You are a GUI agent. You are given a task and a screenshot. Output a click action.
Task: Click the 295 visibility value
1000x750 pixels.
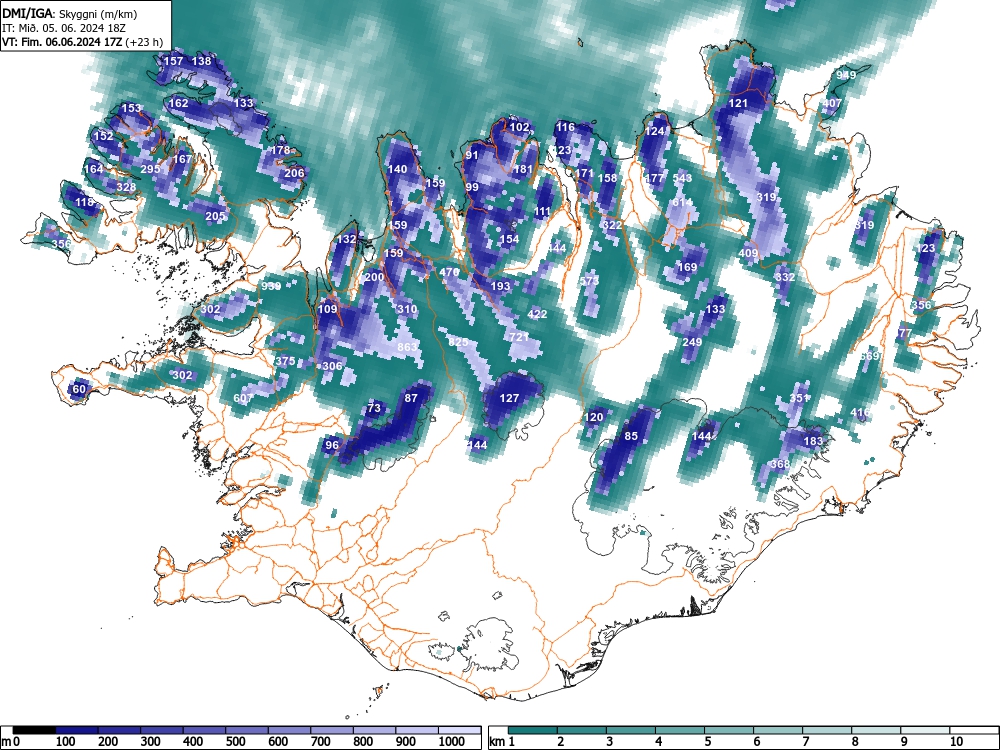tap(151, 169)
